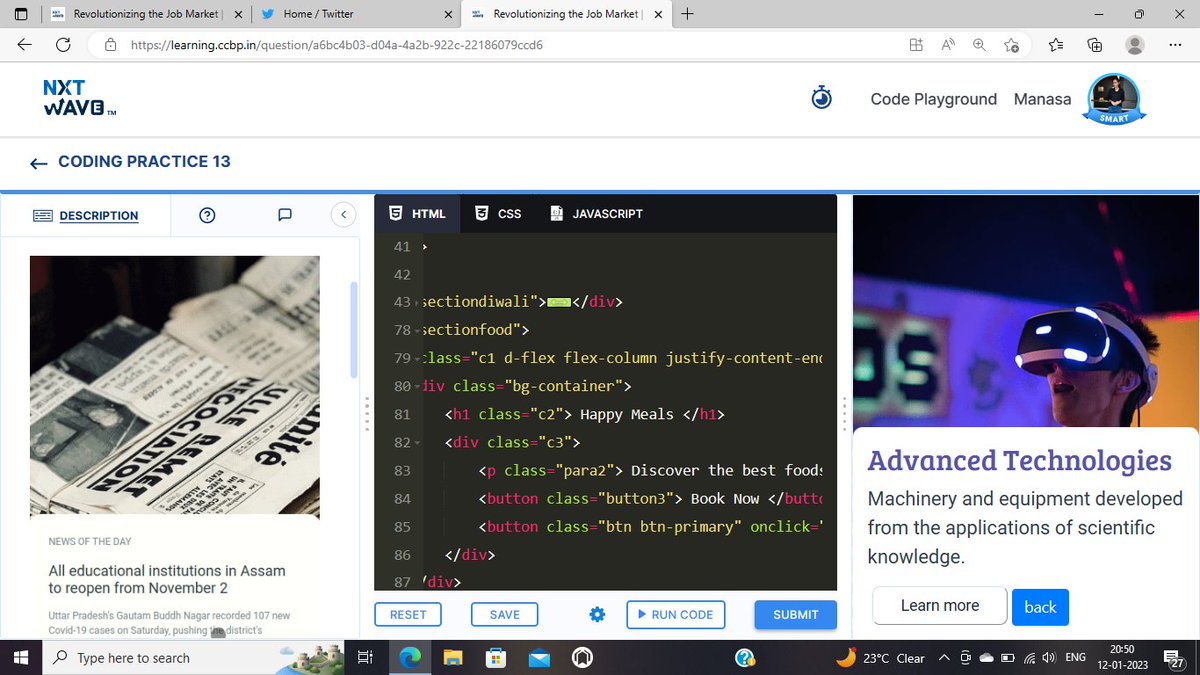
Task: Open the browser tab actions menu icon
Action: [x=21, y=14]
